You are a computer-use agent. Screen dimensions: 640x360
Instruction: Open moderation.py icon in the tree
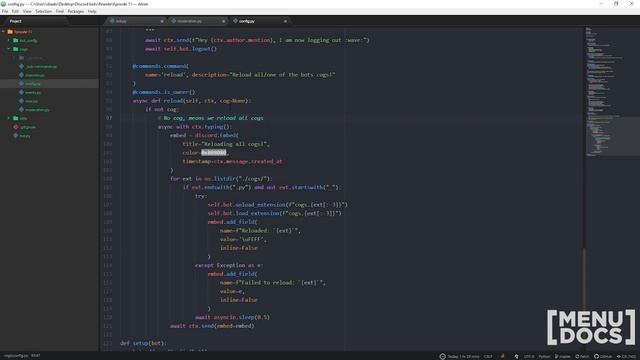click(x=21, y=110)
